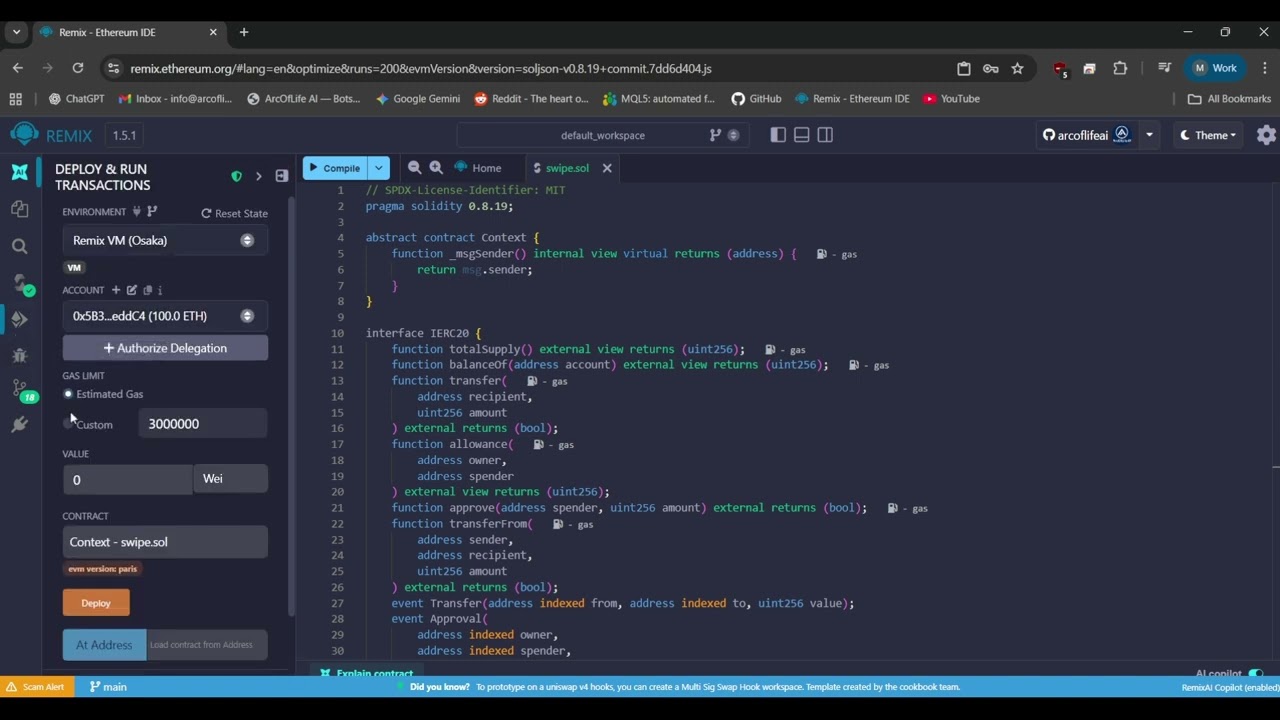
Task: Select the Estimated Gas radio option
Action: [x=68, y=394]
